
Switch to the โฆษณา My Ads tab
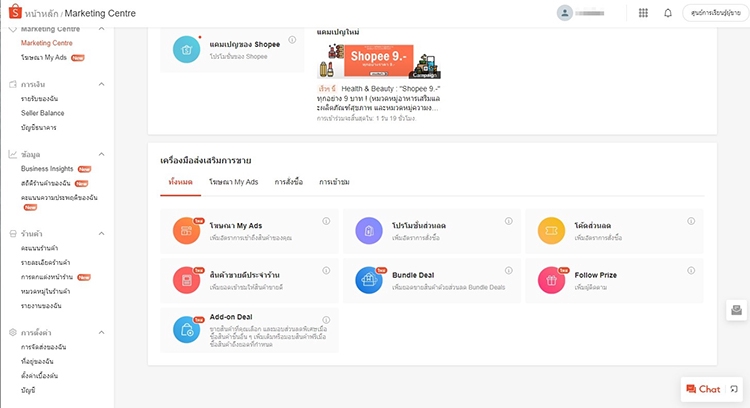[233, 182]
